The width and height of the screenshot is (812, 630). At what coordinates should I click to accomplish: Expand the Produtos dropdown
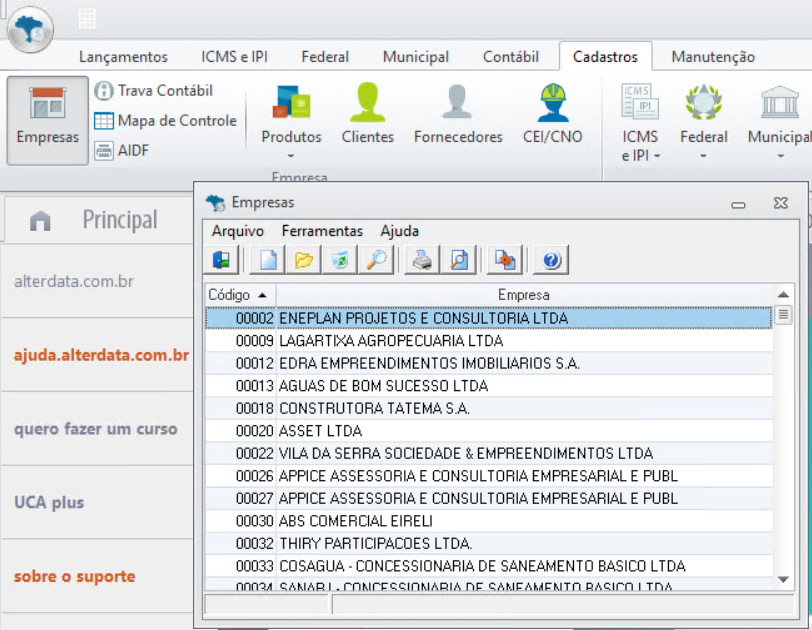(x=291, y=155)
